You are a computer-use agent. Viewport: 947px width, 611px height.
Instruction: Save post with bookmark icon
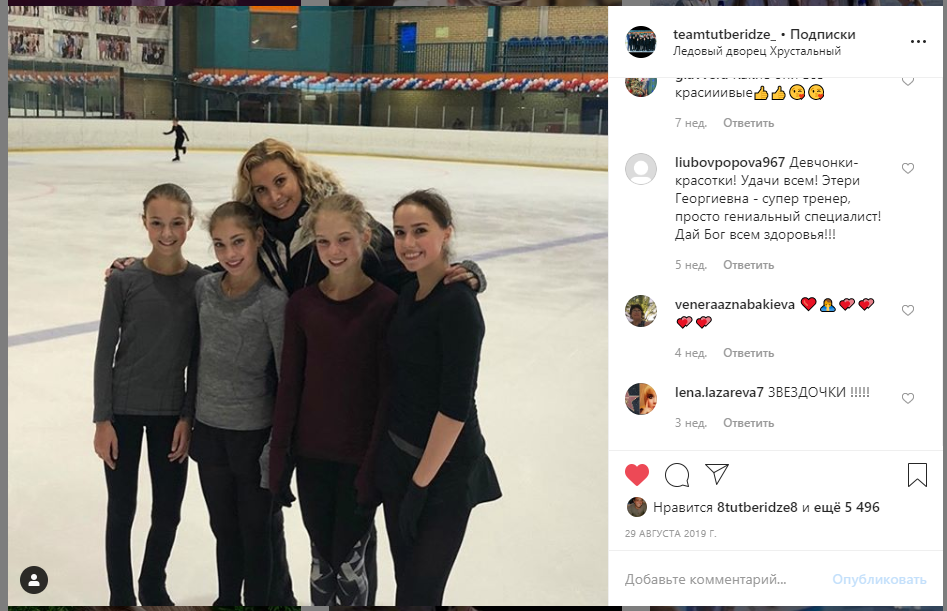point(917,475)
